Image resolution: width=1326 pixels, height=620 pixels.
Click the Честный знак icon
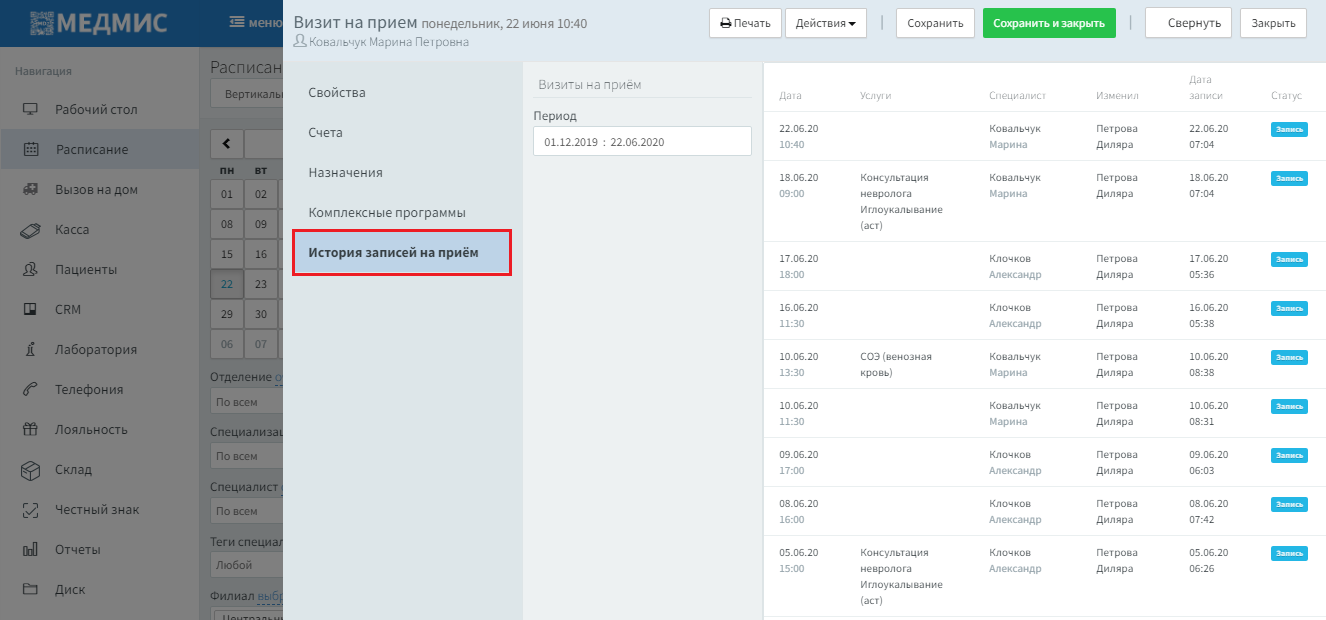(30, 509)
